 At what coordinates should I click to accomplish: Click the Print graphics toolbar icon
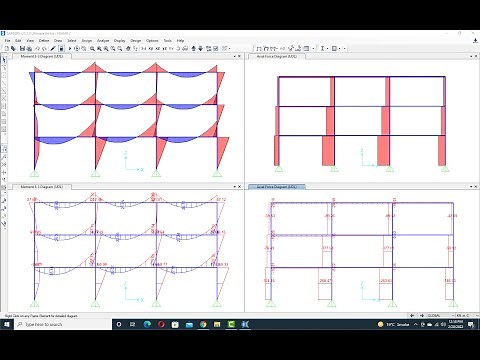point(29,48)
